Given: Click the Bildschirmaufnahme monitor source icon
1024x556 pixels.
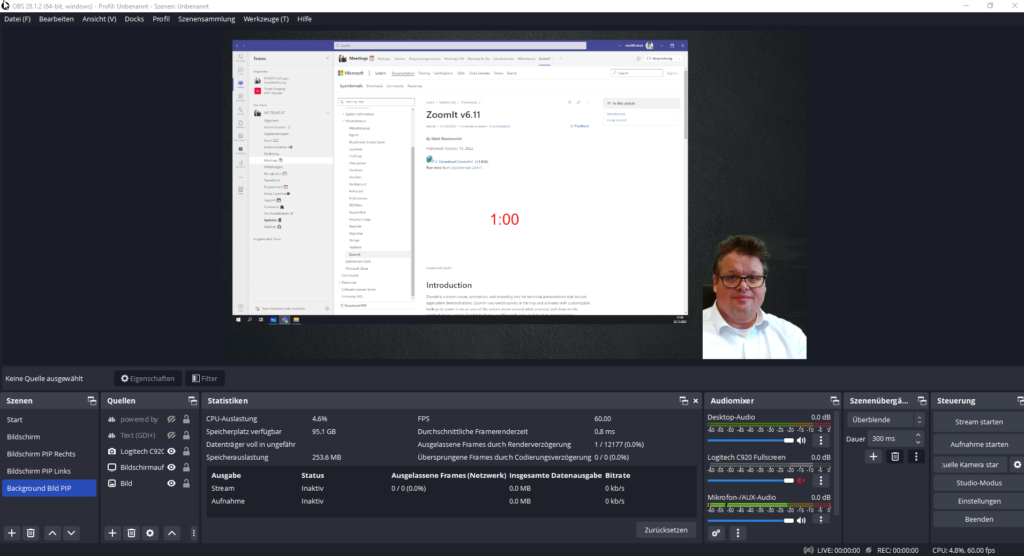Looking at the screenshot, I should coord(112,467).
